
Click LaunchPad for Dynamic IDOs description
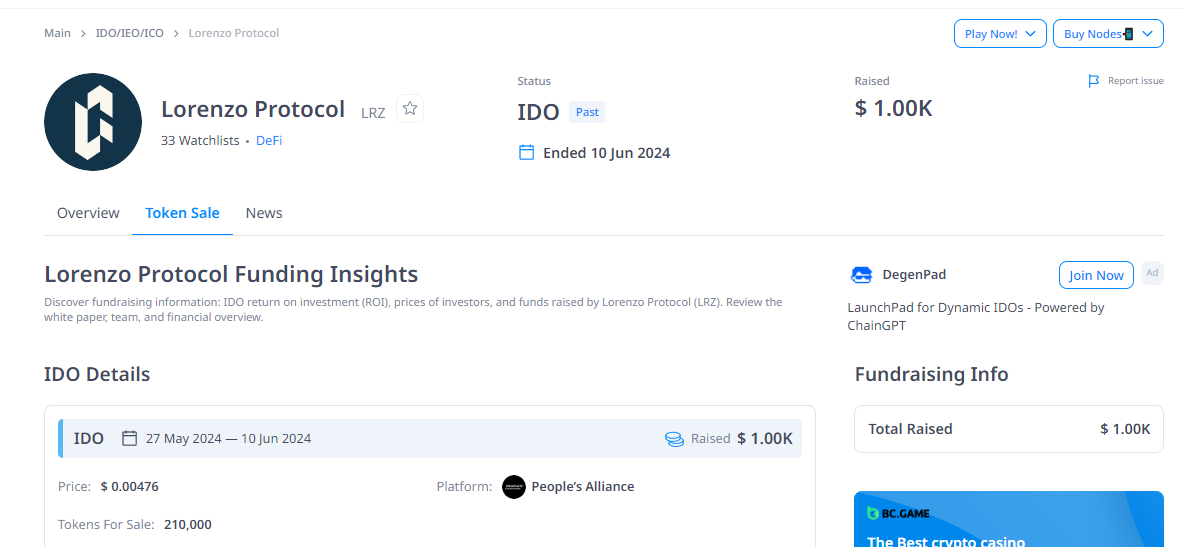tap(976, 317)
